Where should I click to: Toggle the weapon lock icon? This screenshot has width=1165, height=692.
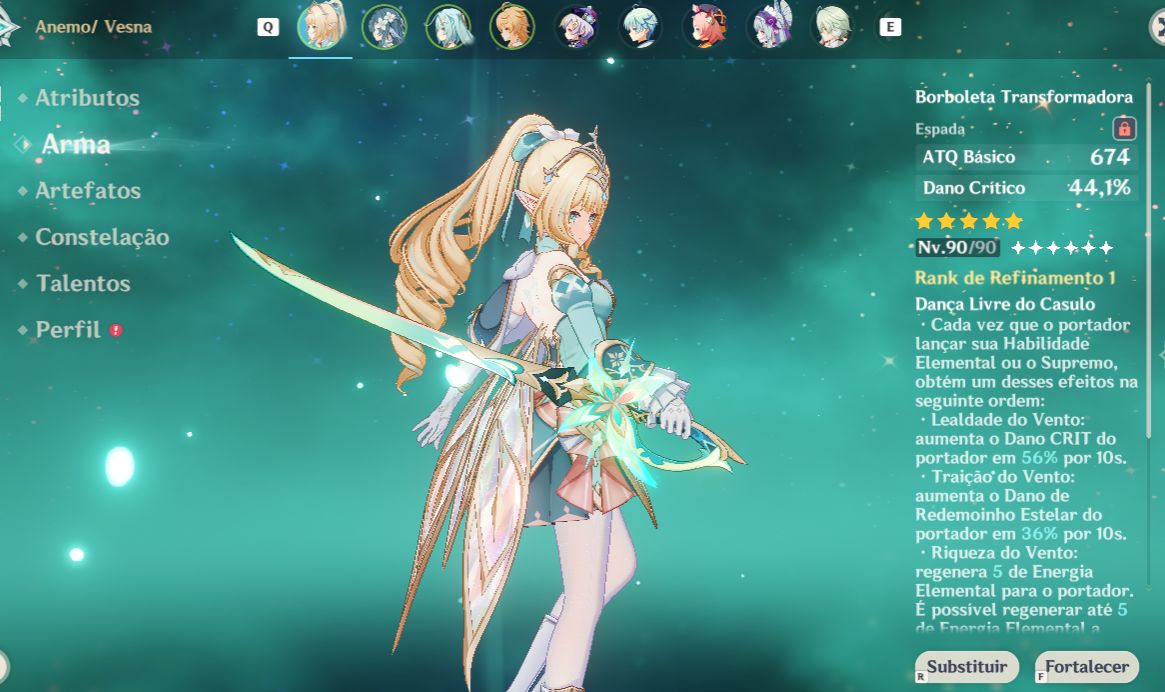1124,129
